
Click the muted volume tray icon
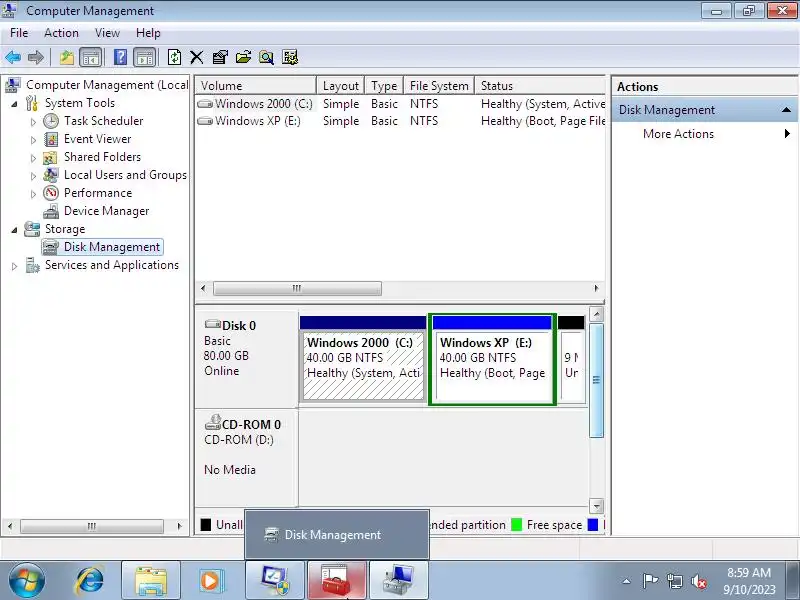698,581
